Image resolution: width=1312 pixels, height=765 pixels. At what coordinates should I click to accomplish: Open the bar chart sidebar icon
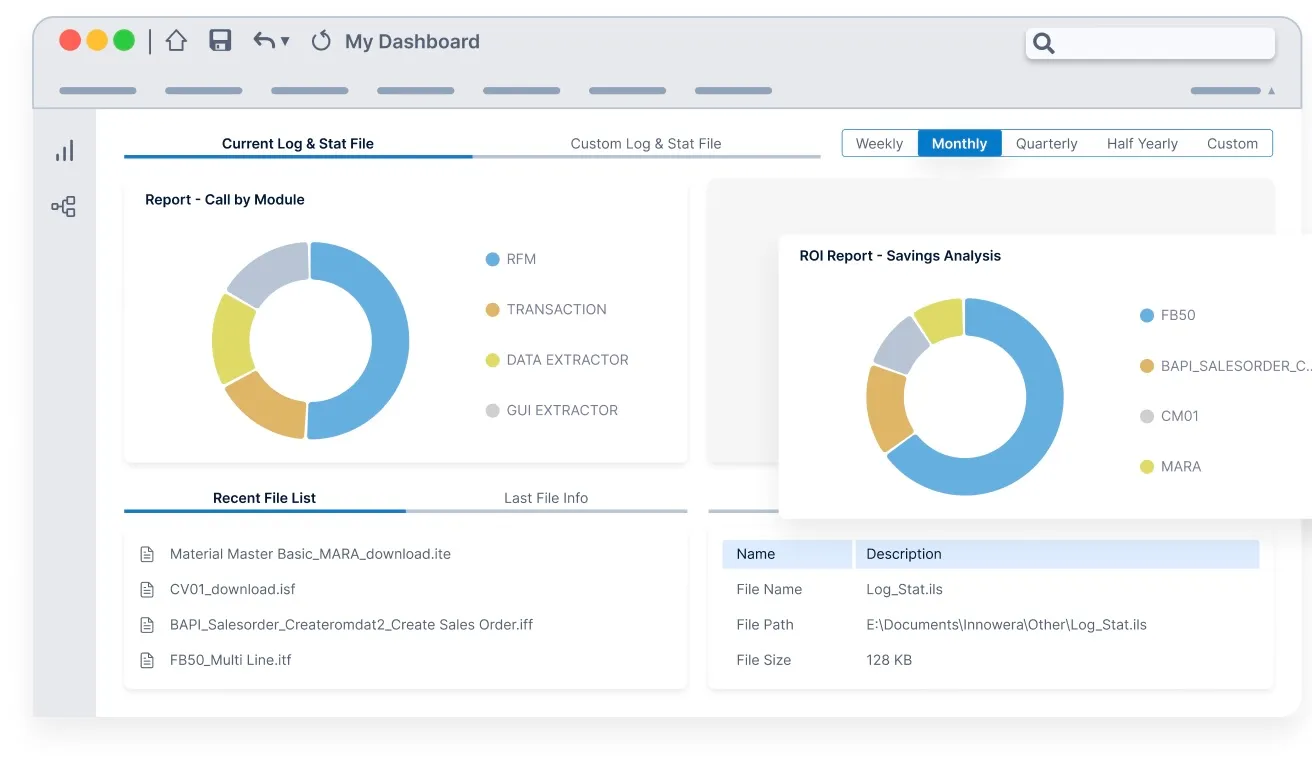coord(64,151)
